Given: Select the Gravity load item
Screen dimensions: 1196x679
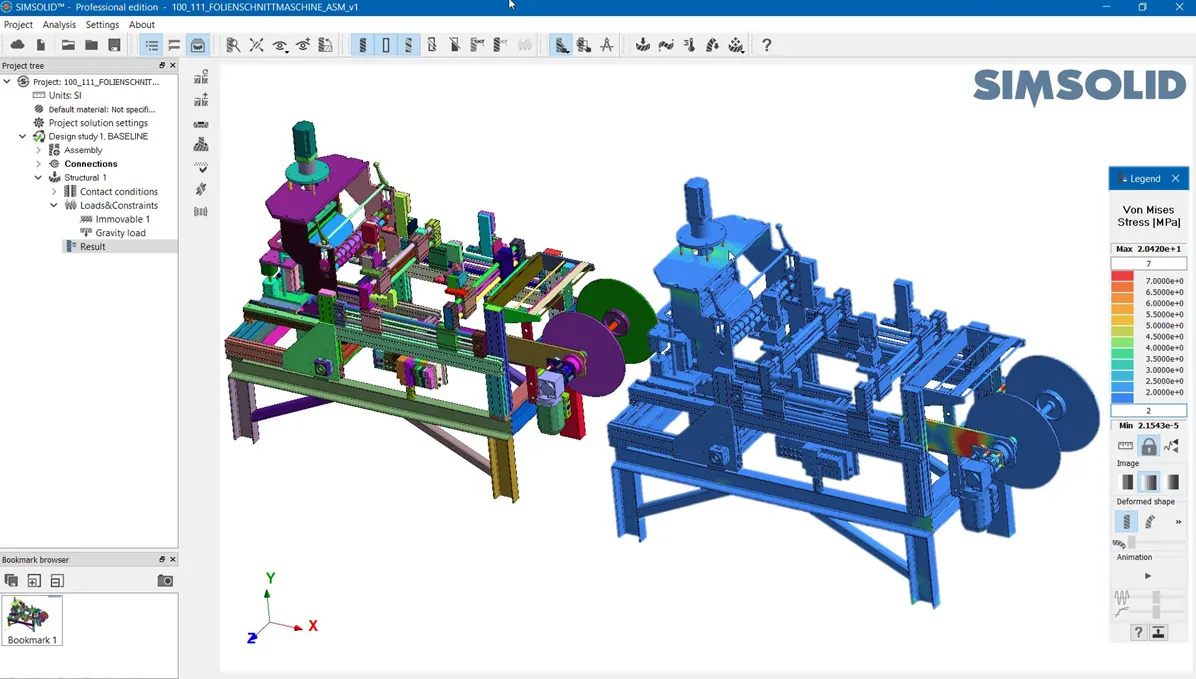Looking at the screenshot, I should 120,233.
